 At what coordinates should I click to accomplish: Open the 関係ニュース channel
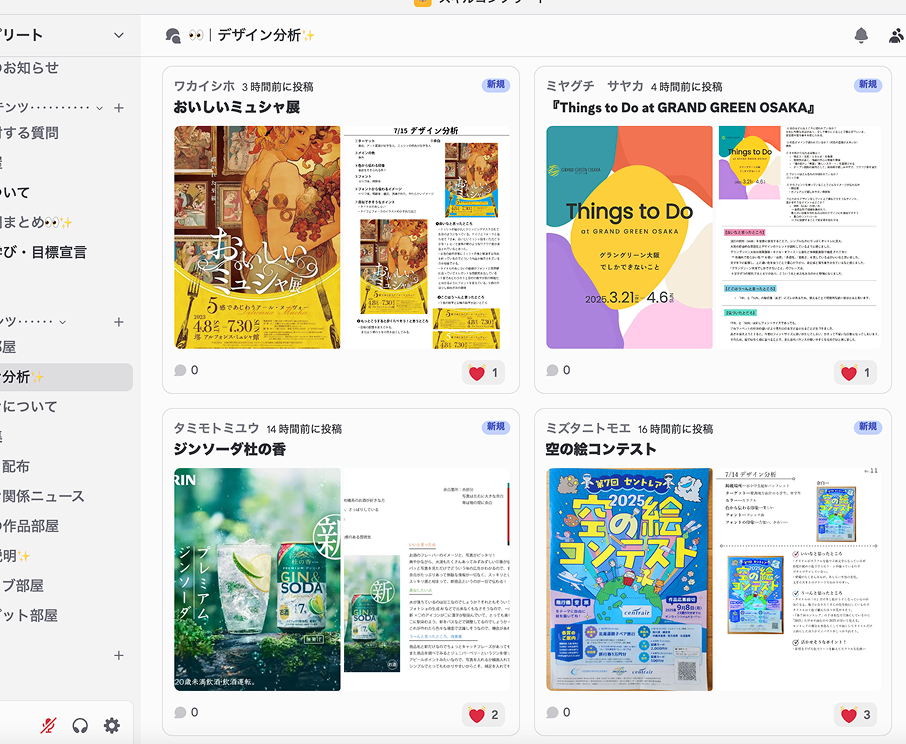(43, 496)
